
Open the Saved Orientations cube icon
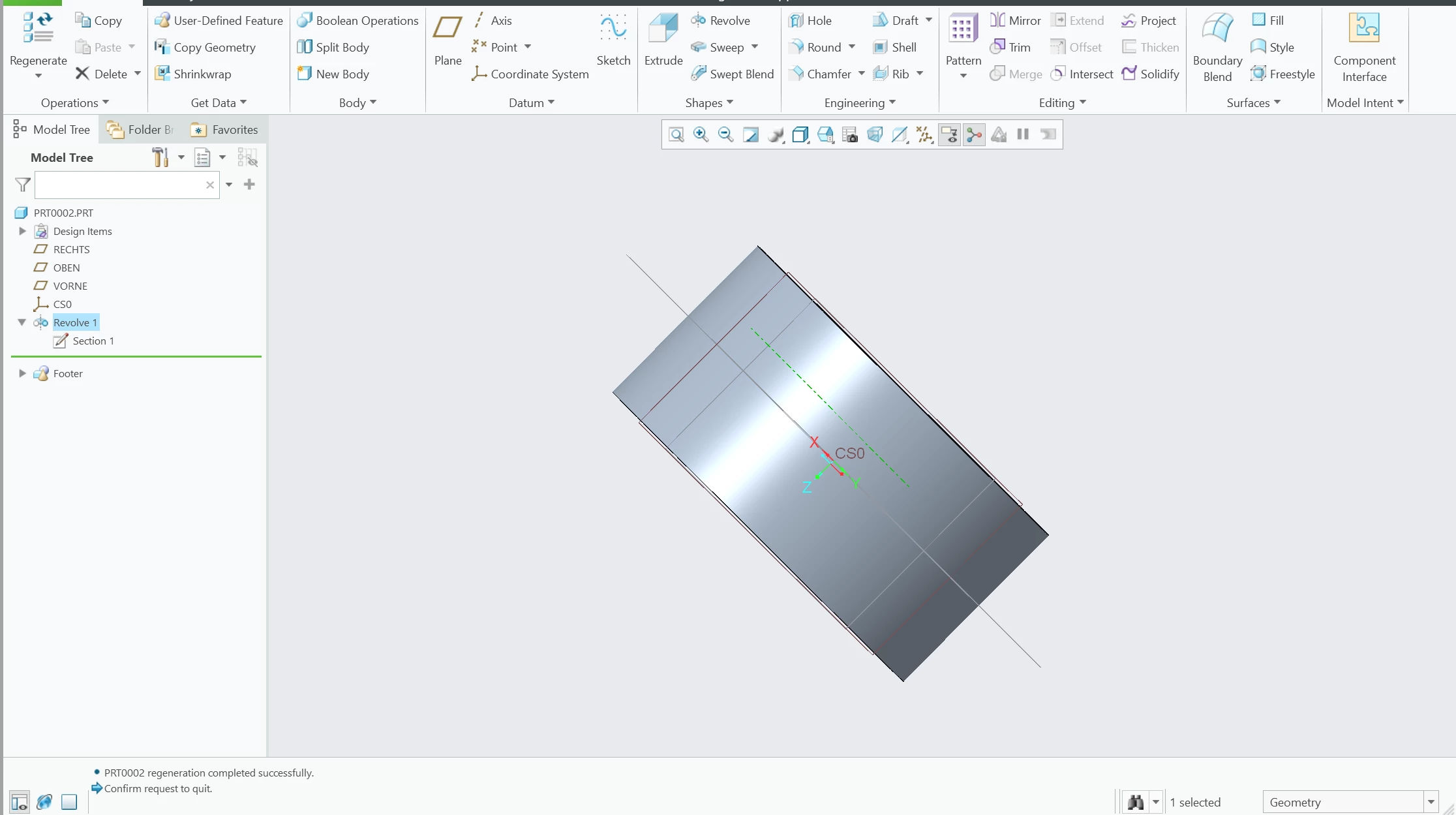point(800,134)
